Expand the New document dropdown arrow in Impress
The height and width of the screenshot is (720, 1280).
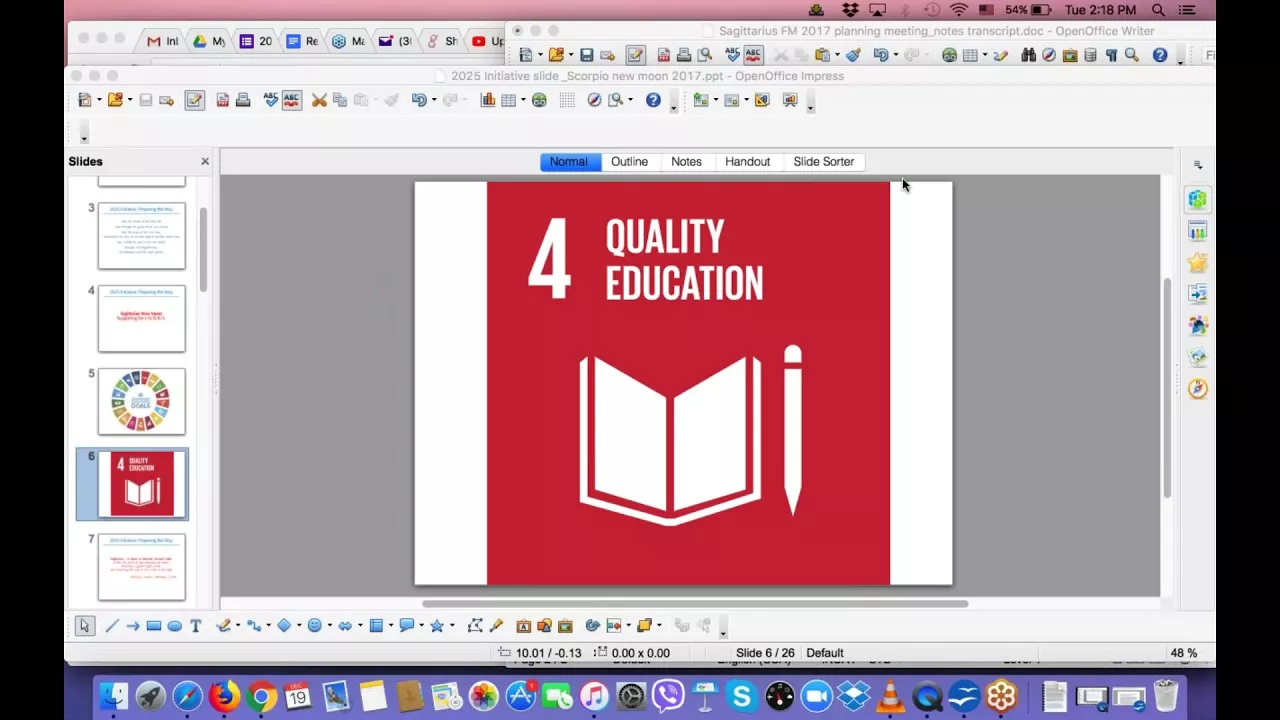(x=99, y=100)
